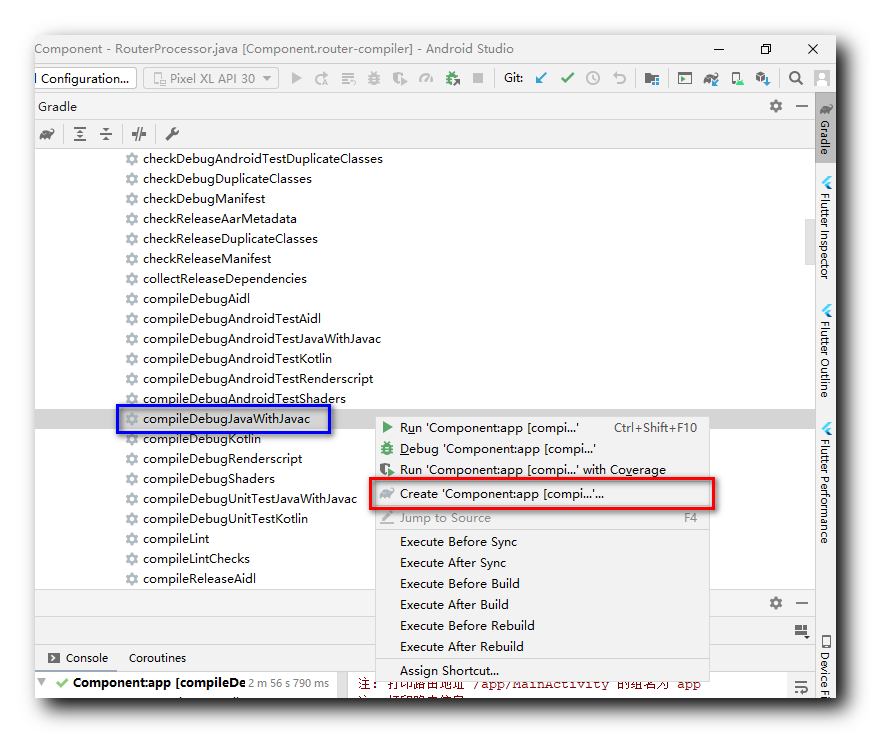The height and width of the screenshot is (733, 871).
Task: Select the checkDebugManifest Gradle task
Action: tap(203, 199)
